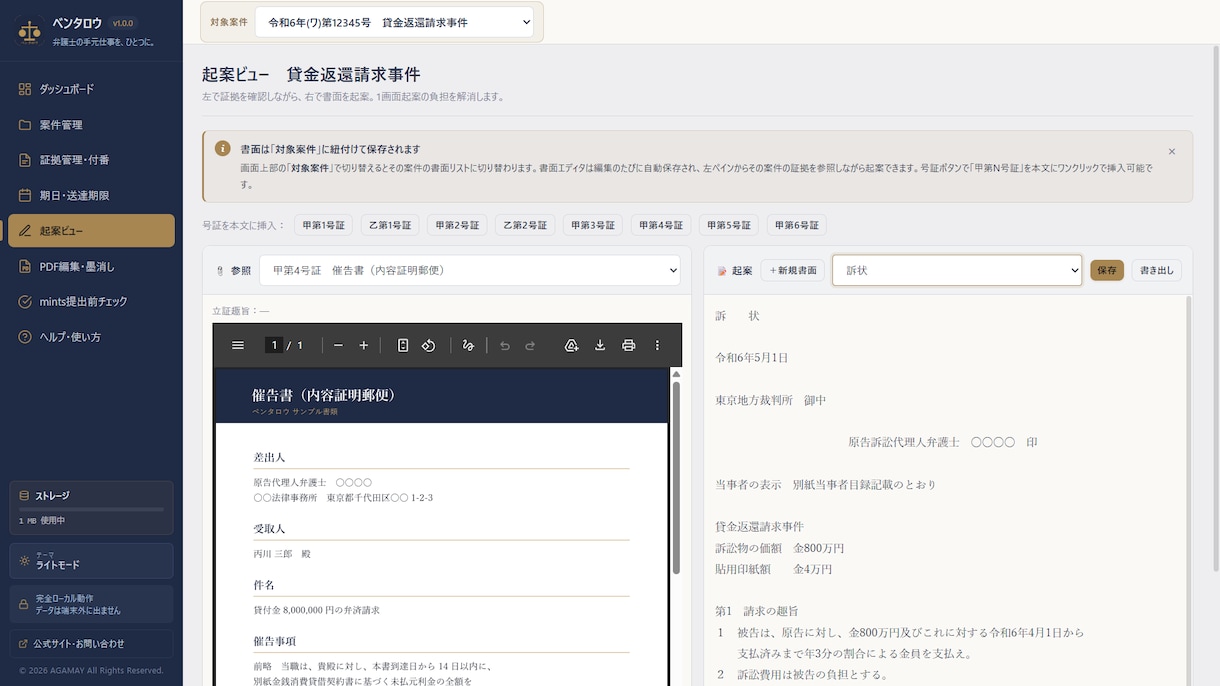Download the PDF using the download icon
1220x686 pixels.
(x=600, y=345)
